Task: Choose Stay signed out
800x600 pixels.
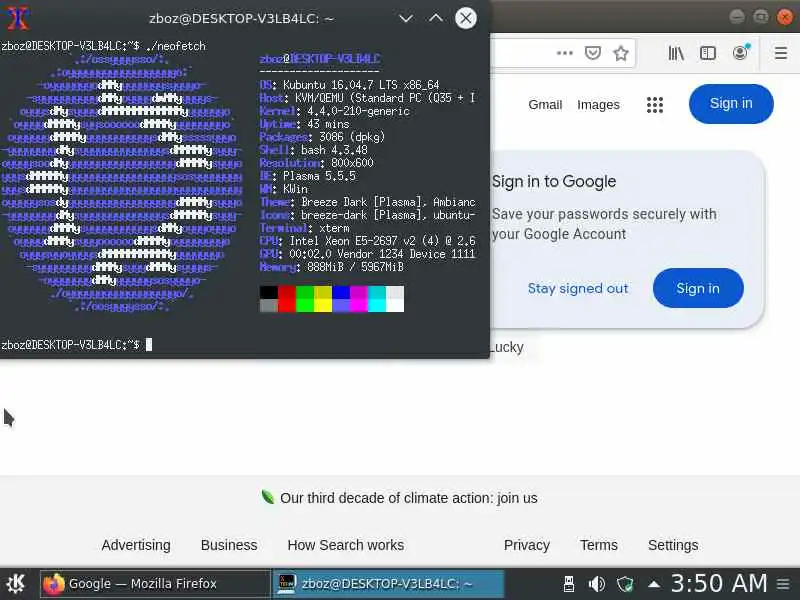Action: (x=578, y=288)
